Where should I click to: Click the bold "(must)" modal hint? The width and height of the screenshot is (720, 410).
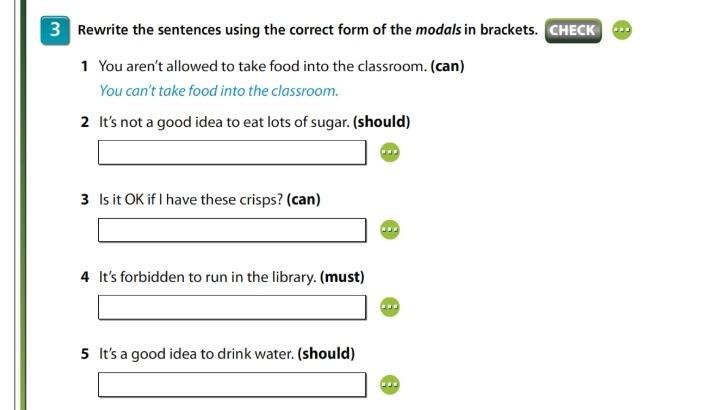coord(342,277)
